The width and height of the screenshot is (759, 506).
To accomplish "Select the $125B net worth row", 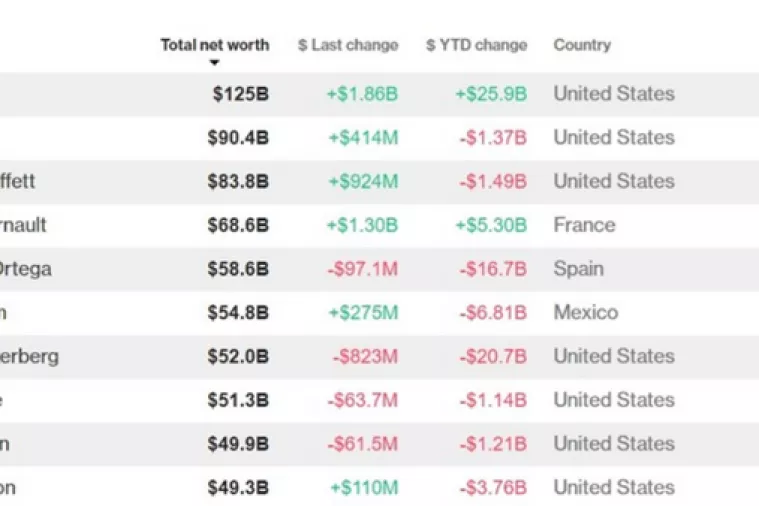I will pos(240,94).
